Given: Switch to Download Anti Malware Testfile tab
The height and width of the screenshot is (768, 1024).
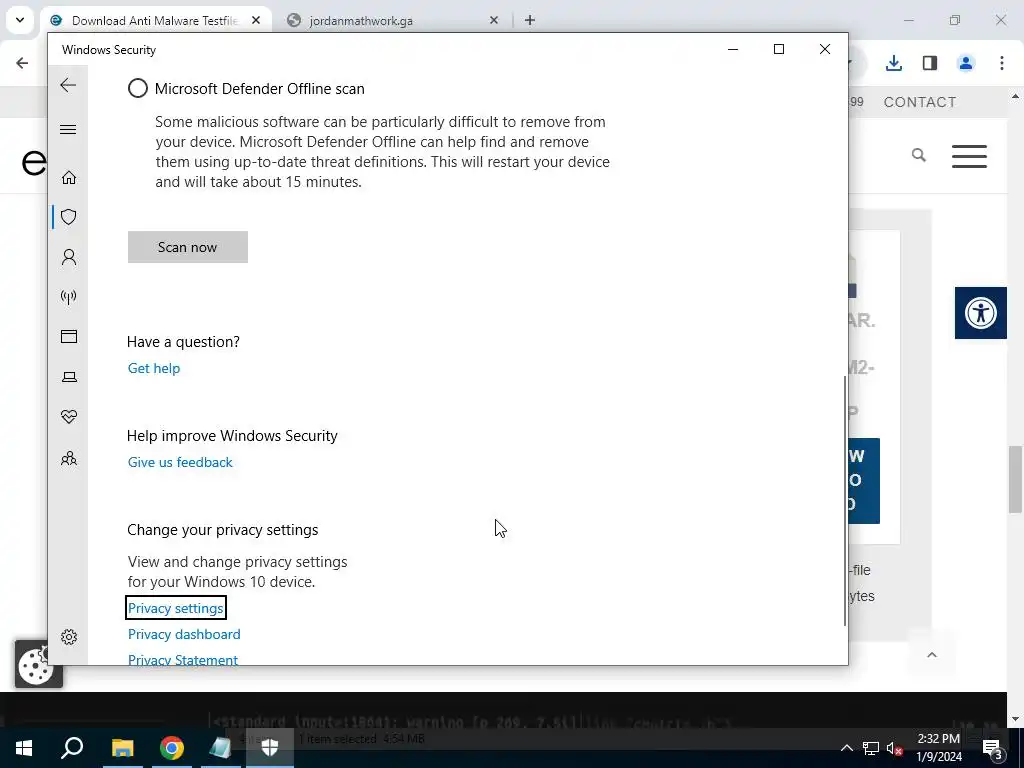Looking at the screenshot, I should click(155, 21).
